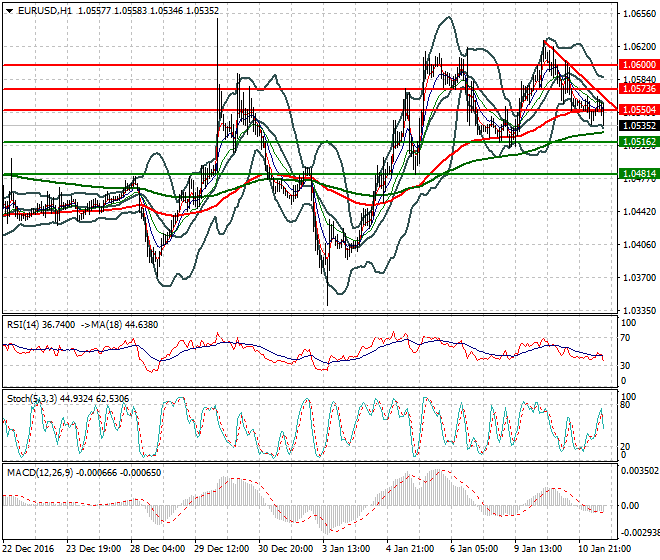Image resolution: width=660 pixels, height=560 pixels.
Task: Click the 4 Jan 21:00 time label
Action: [x=410, y=549]
